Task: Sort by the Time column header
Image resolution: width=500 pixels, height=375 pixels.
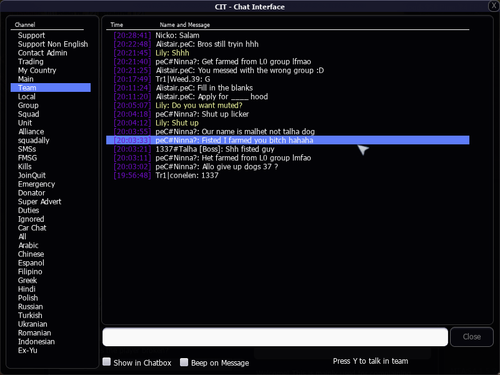Action: (x=117, y=25)
